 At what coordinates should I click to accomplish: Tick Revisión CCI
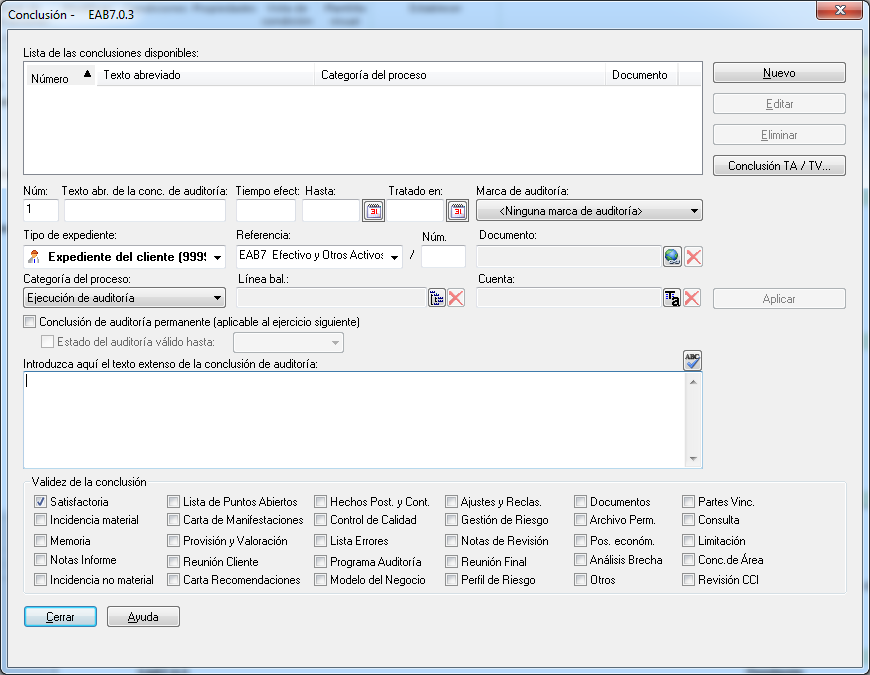tap(689, 580)
